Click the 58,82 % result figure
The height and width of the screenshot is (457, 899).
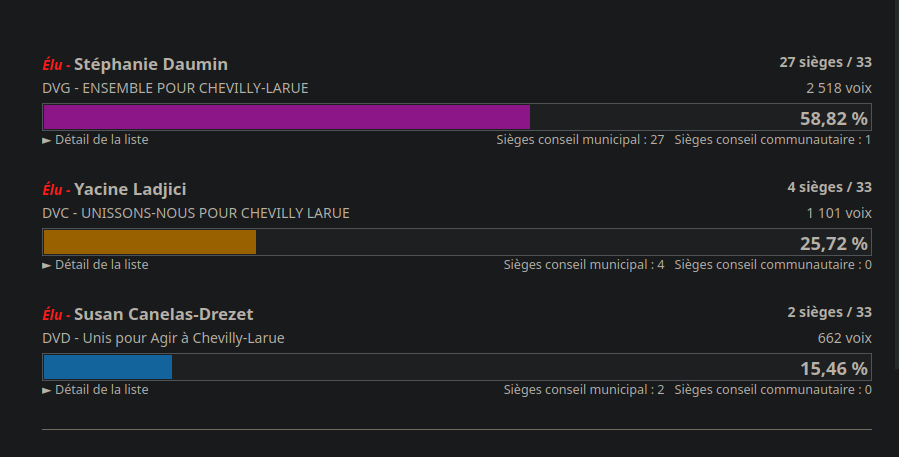click(x=833, y=119)
